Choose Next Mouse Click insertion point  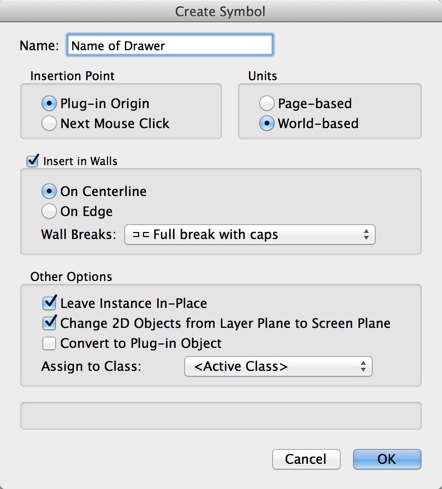pos(49,123)
